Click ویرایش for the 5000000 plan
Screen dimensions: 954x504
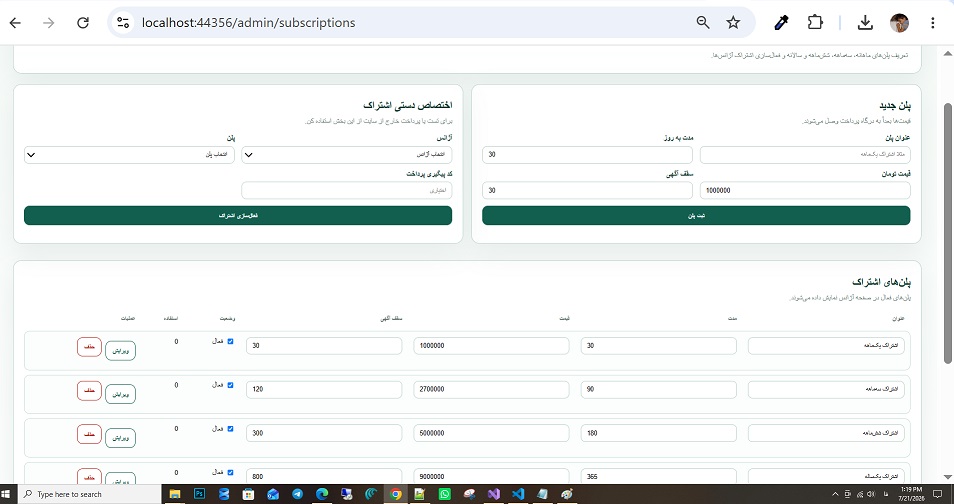click(x=120, y=438)
